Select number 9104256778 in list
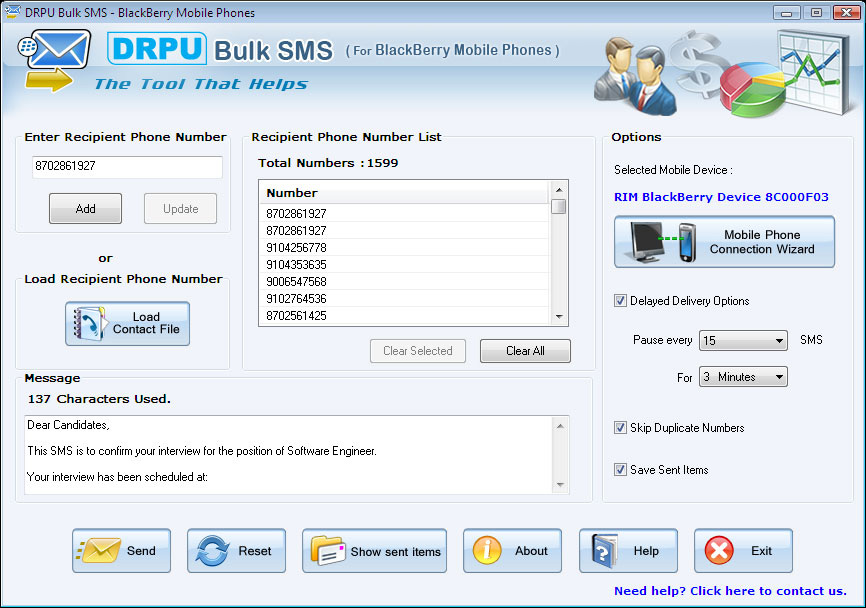Viewport: 866px width, 608px height. click(404, 247)
